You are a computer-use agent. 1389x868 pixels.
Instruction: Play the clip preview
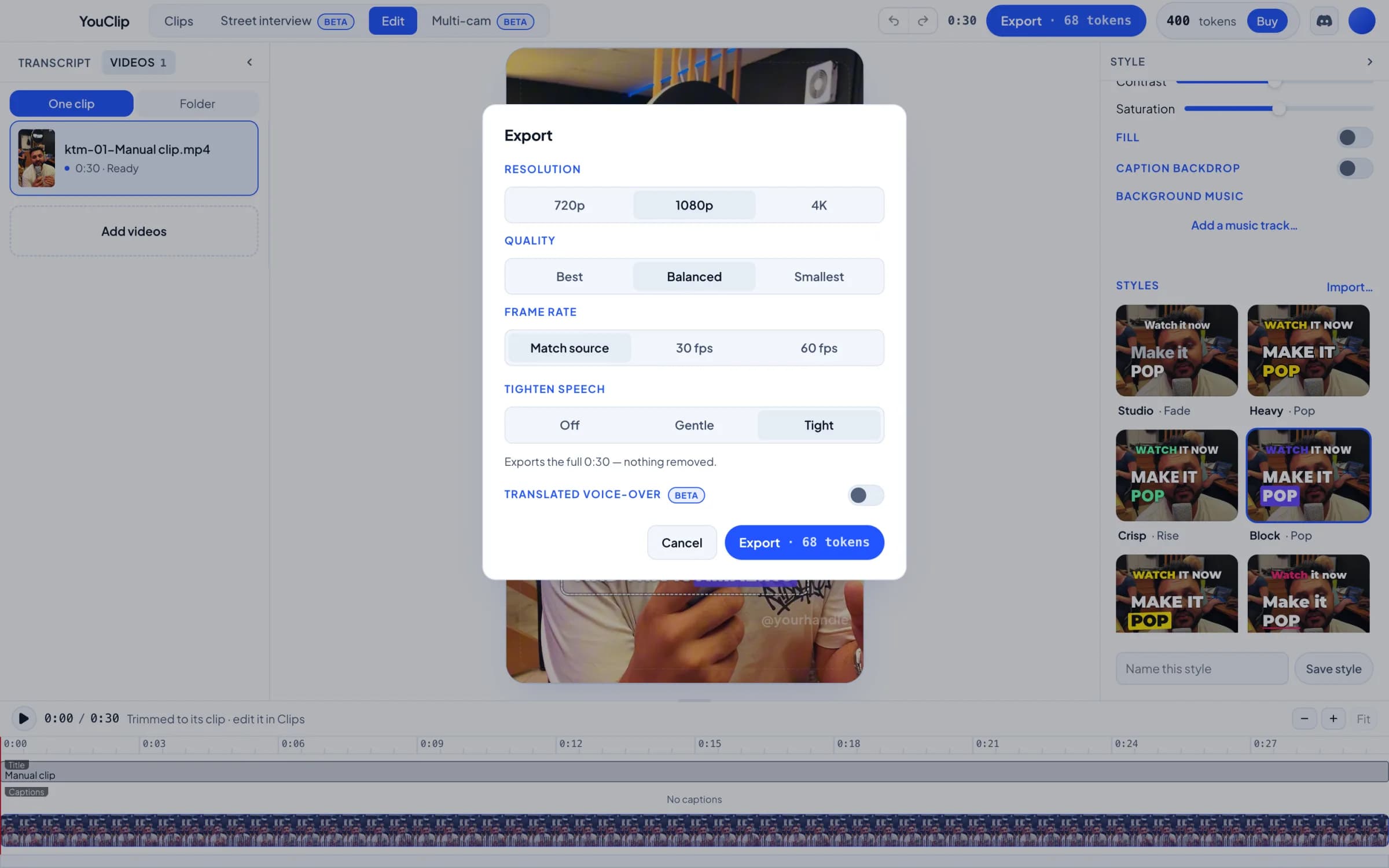point(24,718)
